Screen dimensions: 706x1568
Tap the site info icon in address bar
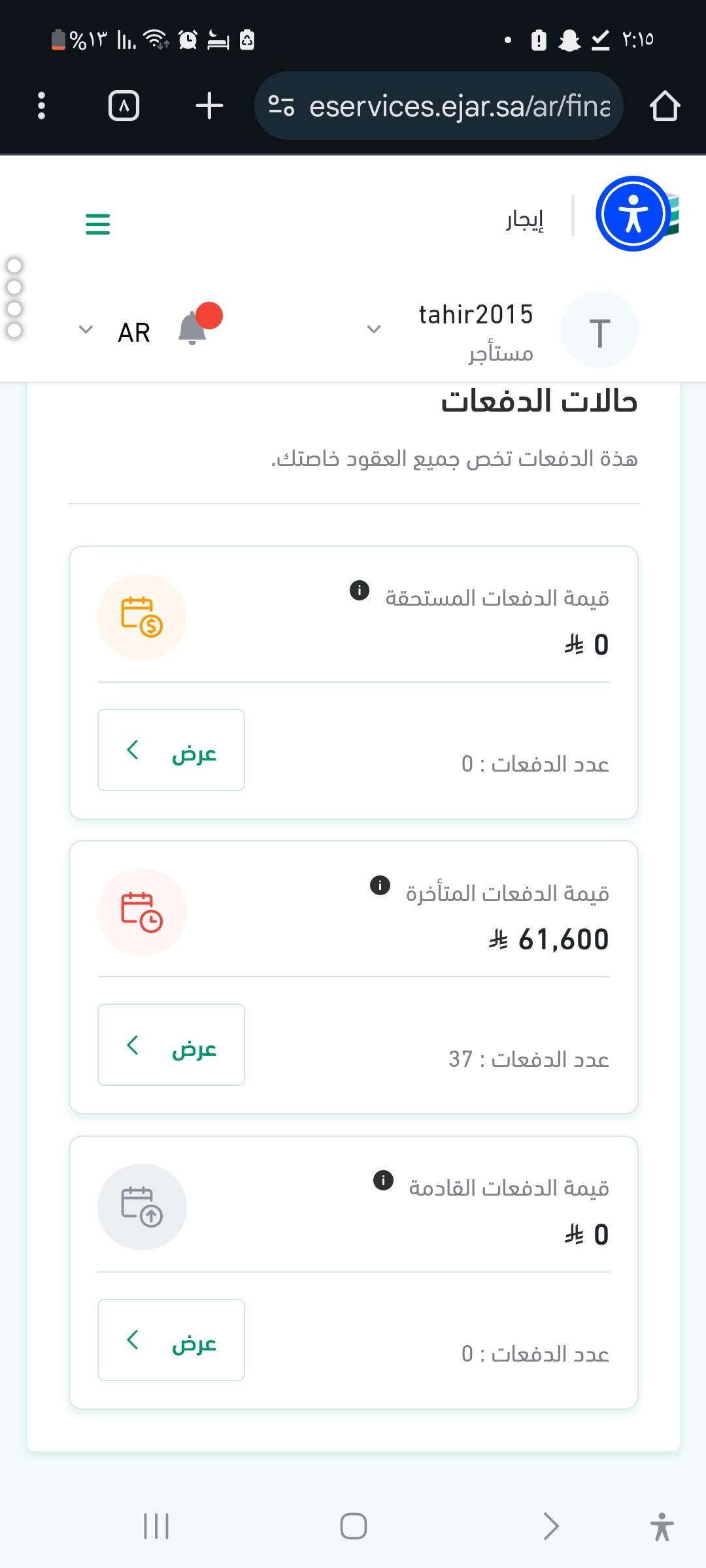(281, 106)
